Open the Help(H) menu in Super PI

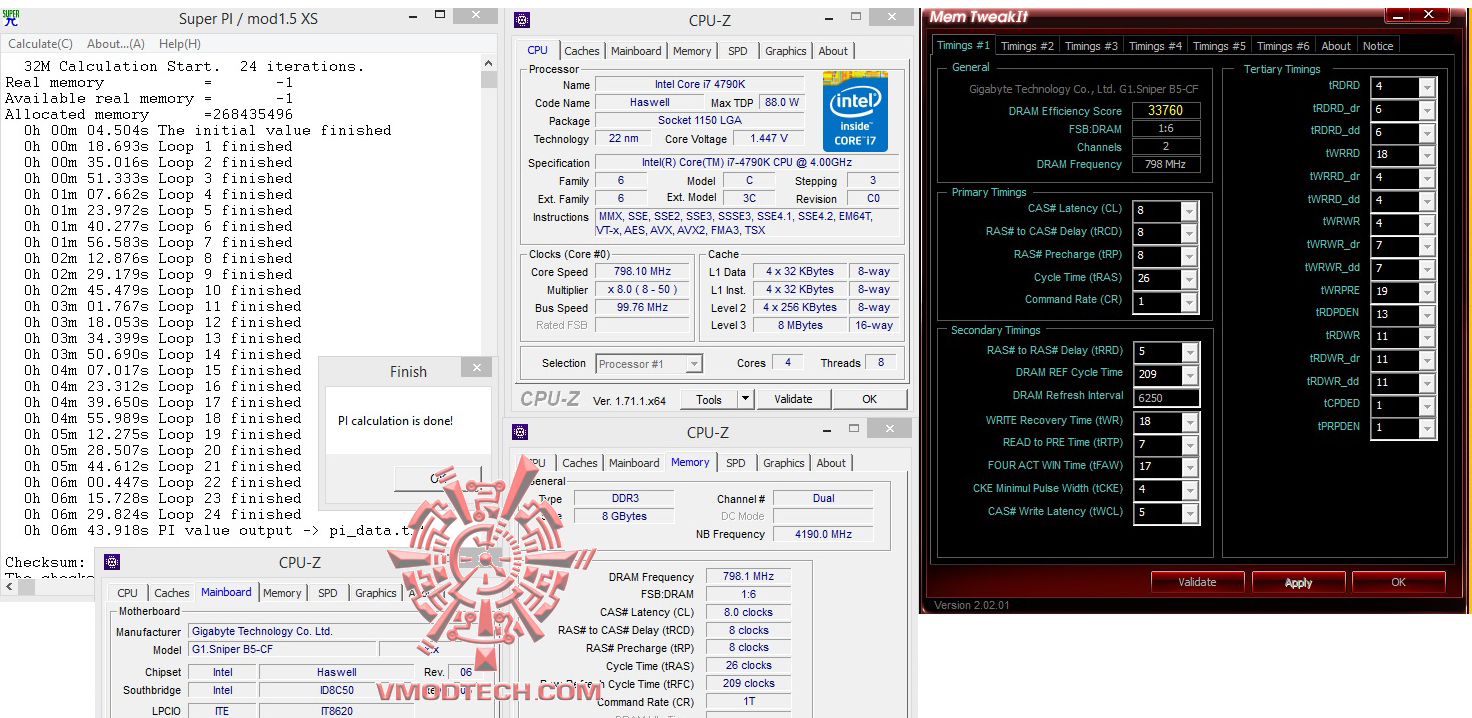coord(180,44)
